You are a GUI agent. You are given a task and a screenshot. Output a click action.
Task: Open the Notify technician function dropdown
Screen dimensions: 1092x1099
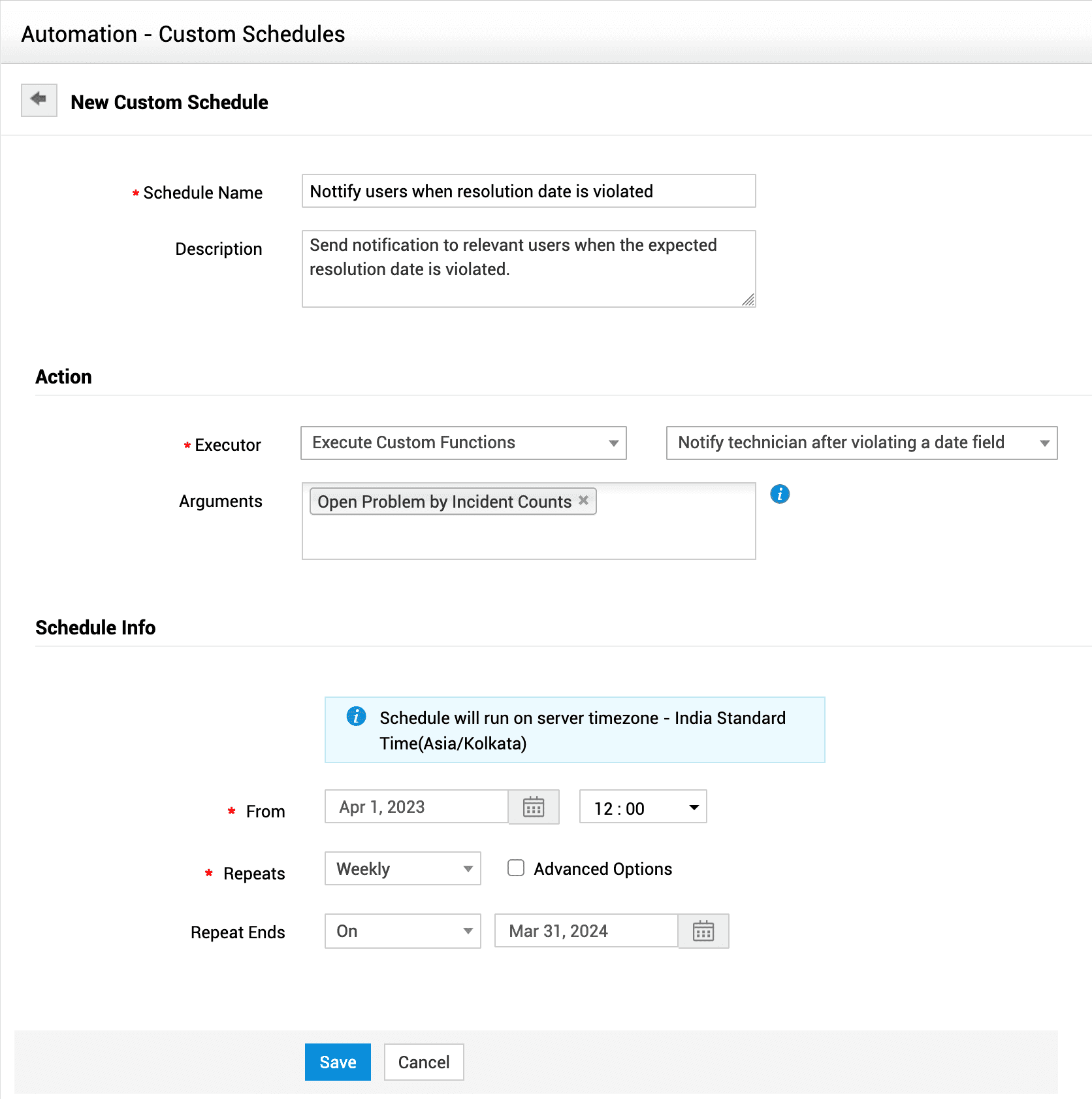861,443
